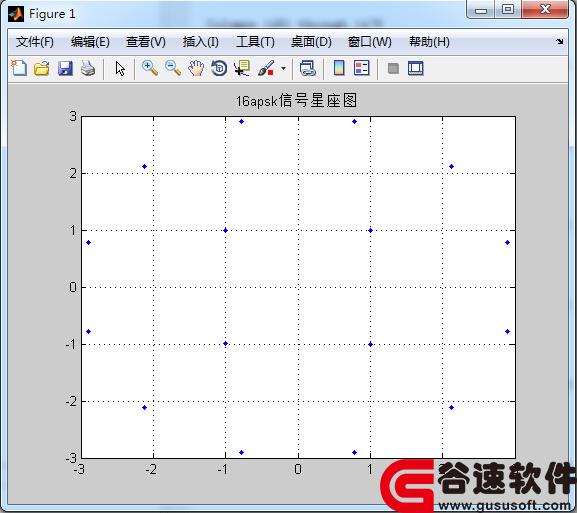Select the Pan hand tool
577x513 pixels.
(x=196, y=68)
